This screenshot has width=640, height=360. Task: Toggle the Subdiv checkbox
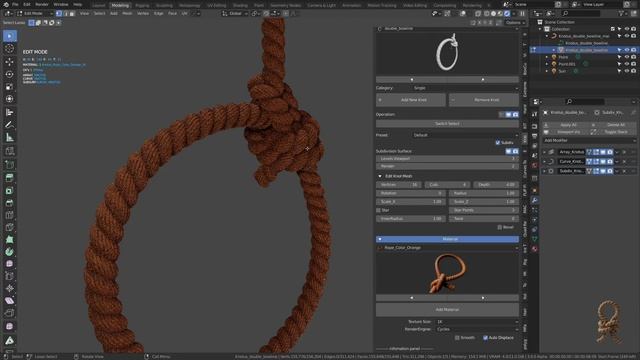(498, 142)
